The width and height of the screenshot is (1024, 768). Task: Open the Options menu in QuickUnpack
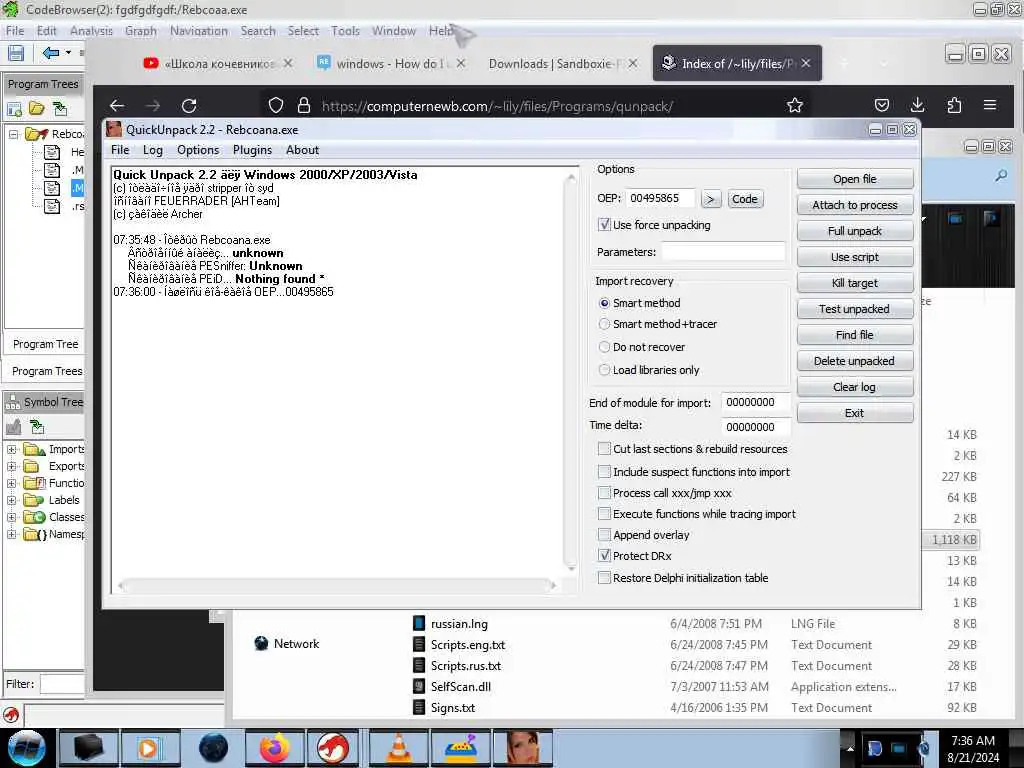point(198,150)
